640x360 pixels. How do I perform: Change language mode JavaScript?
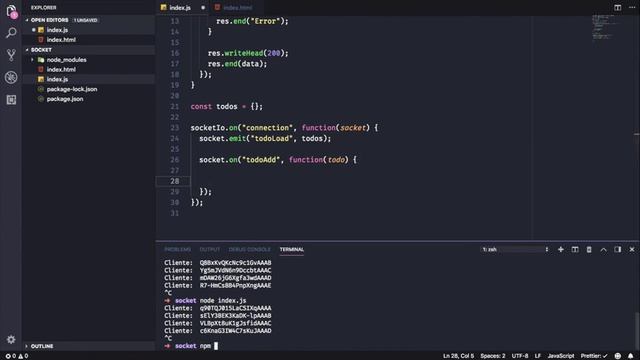coord(561,356)
